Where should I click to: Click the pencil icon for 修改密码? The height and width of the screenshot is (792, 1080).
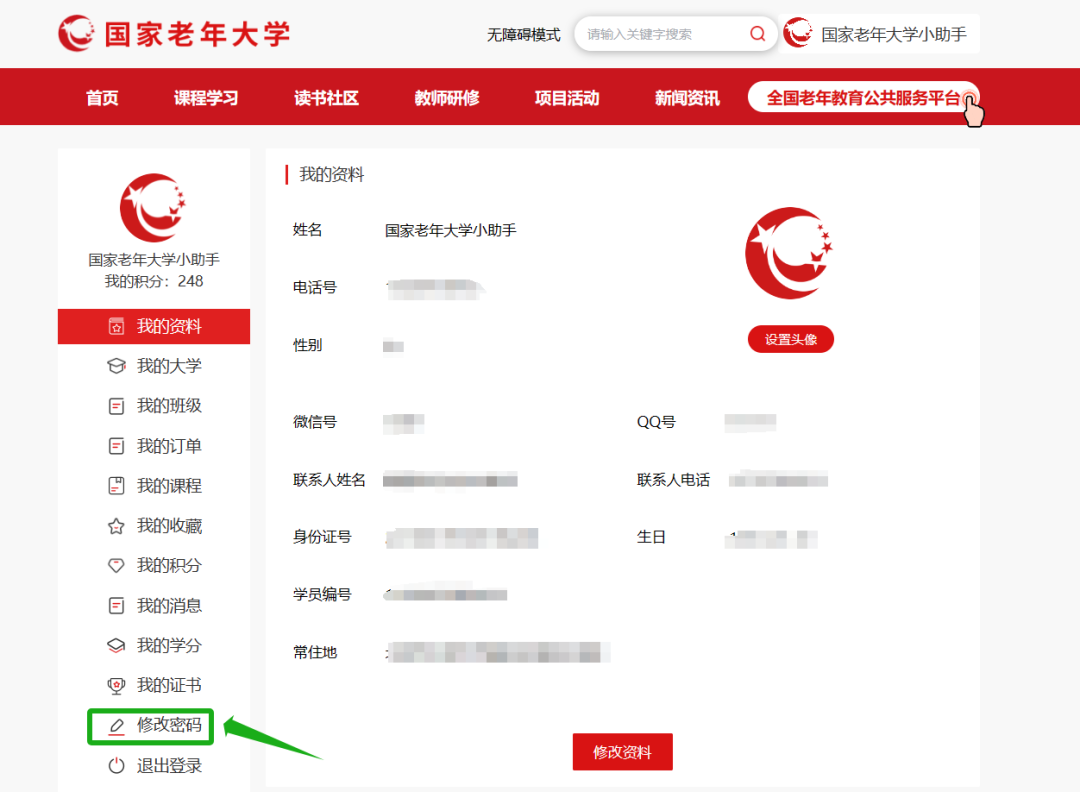pyautogui.click(x=116, y=726)
